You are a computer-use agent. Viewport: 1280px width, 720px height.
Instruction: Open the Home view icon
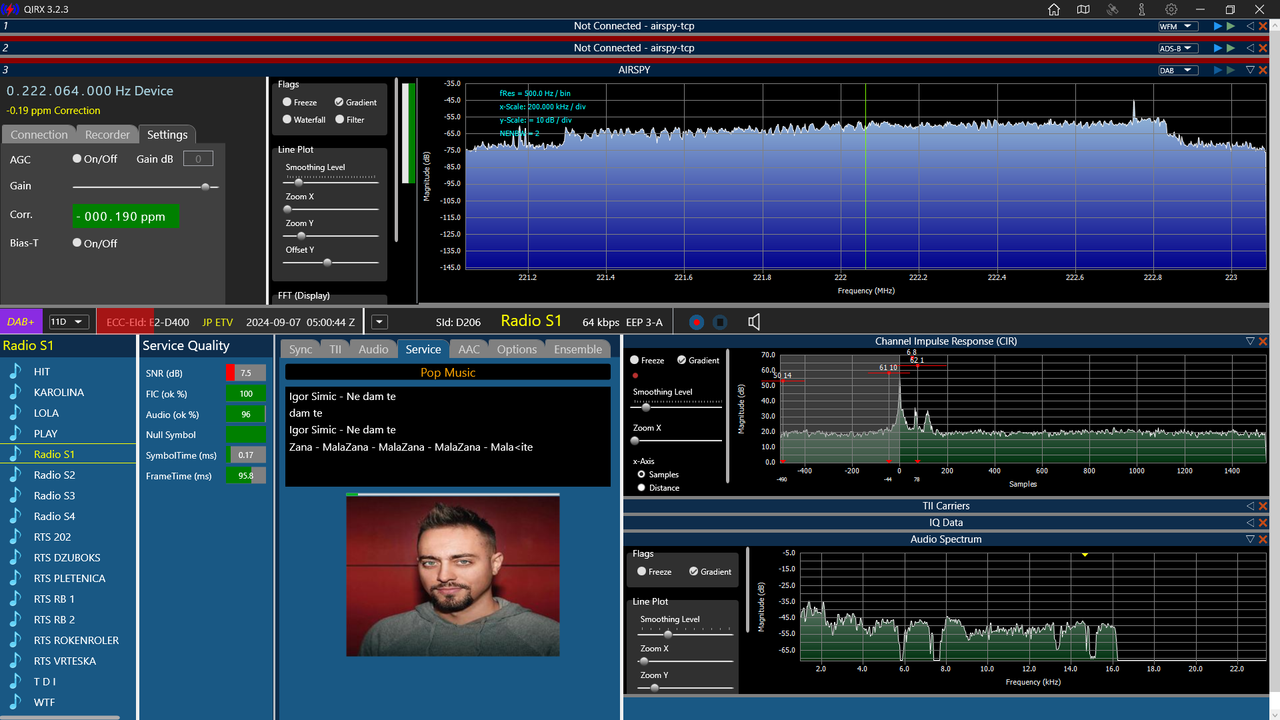[1054, 9]
